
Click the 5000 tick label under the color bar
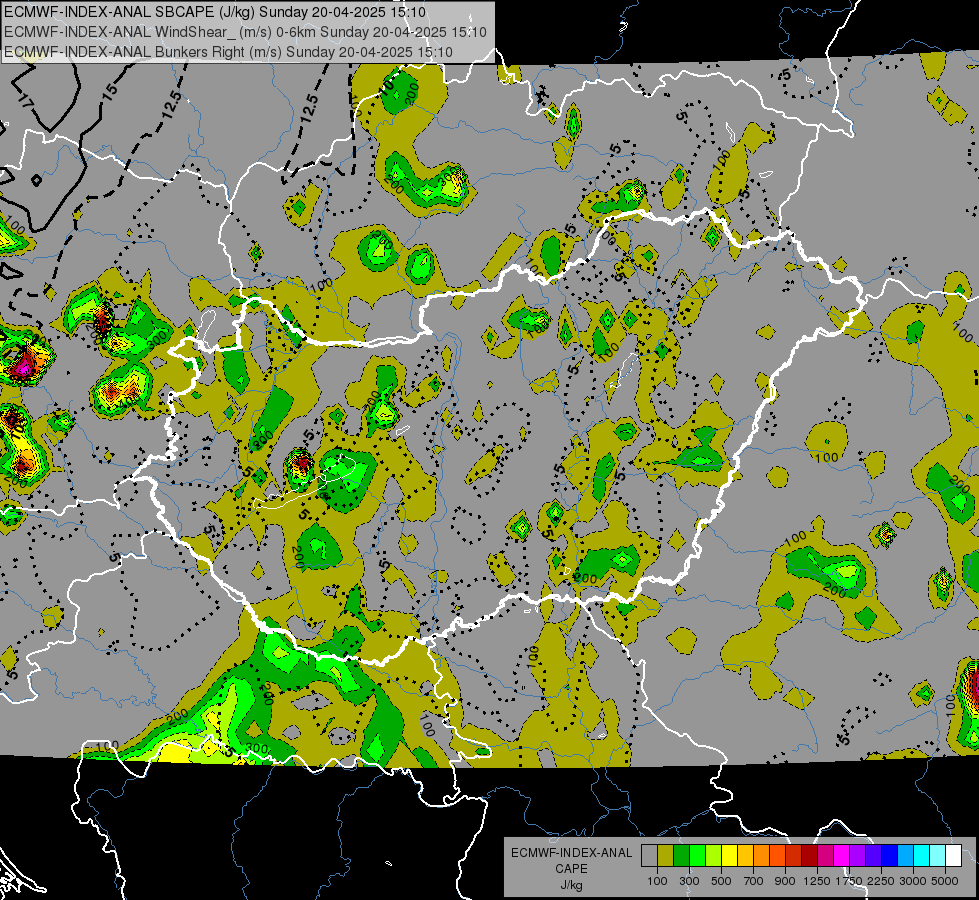pos(945,881)
